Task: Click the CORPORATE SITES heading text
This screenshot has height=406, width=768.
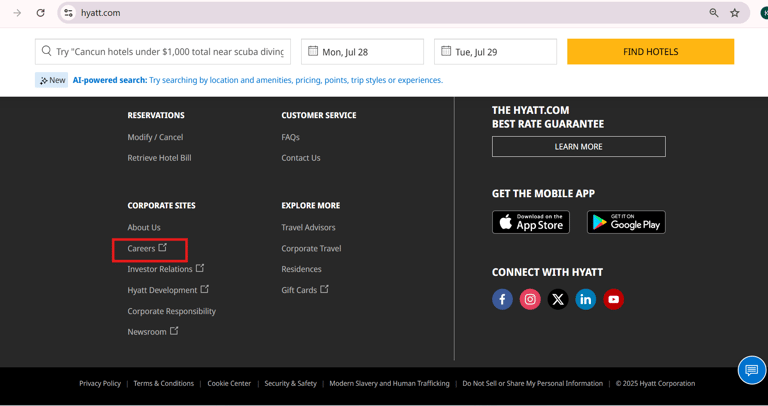Action: [x=161, y=205]
